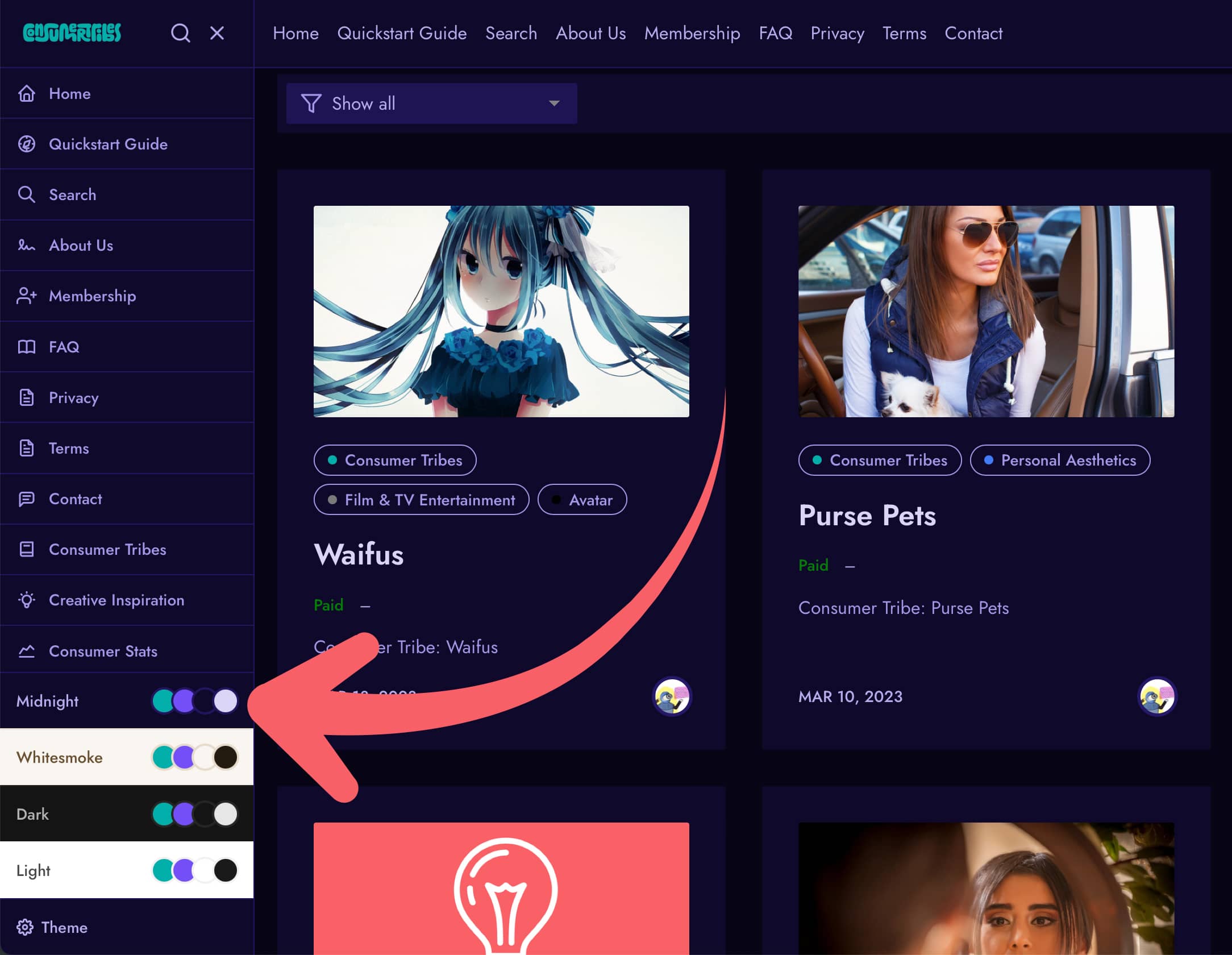Click the Theme label in the sidebar footer
The image size is (1232, 955).
pyautogui.click(x=64, y=927)
